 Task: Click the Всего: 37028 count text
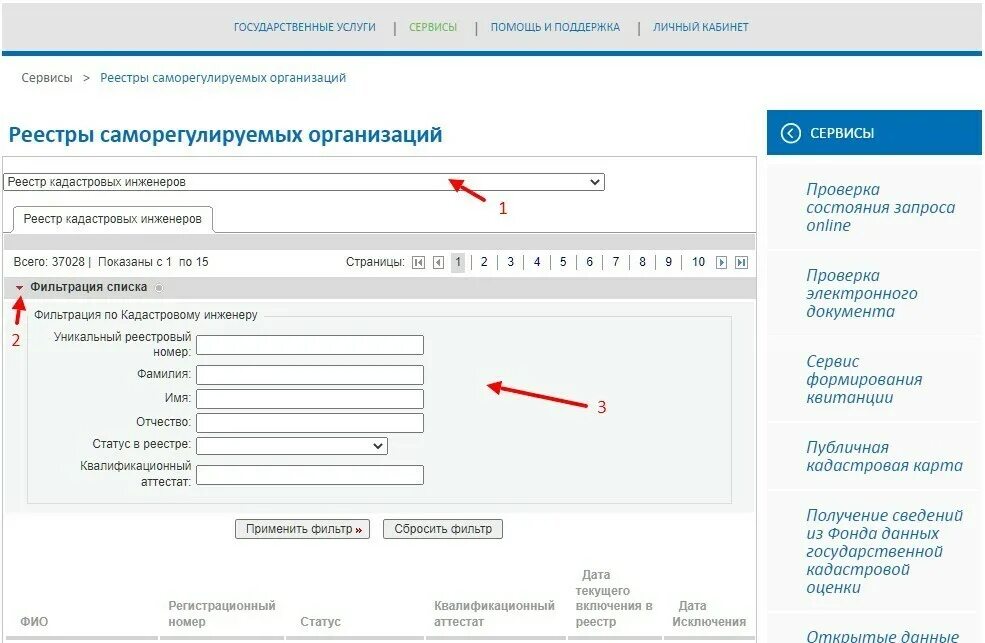coord(49,262)
